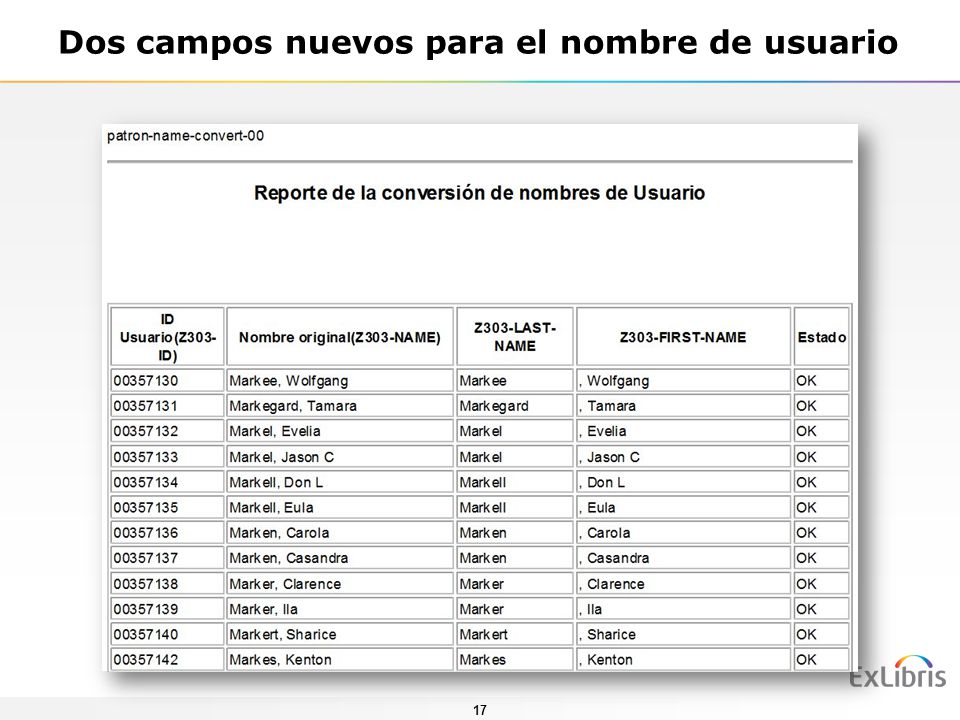Click first name cell ', Carola'
Screen dimensions: 960x720
coord(683,533)
